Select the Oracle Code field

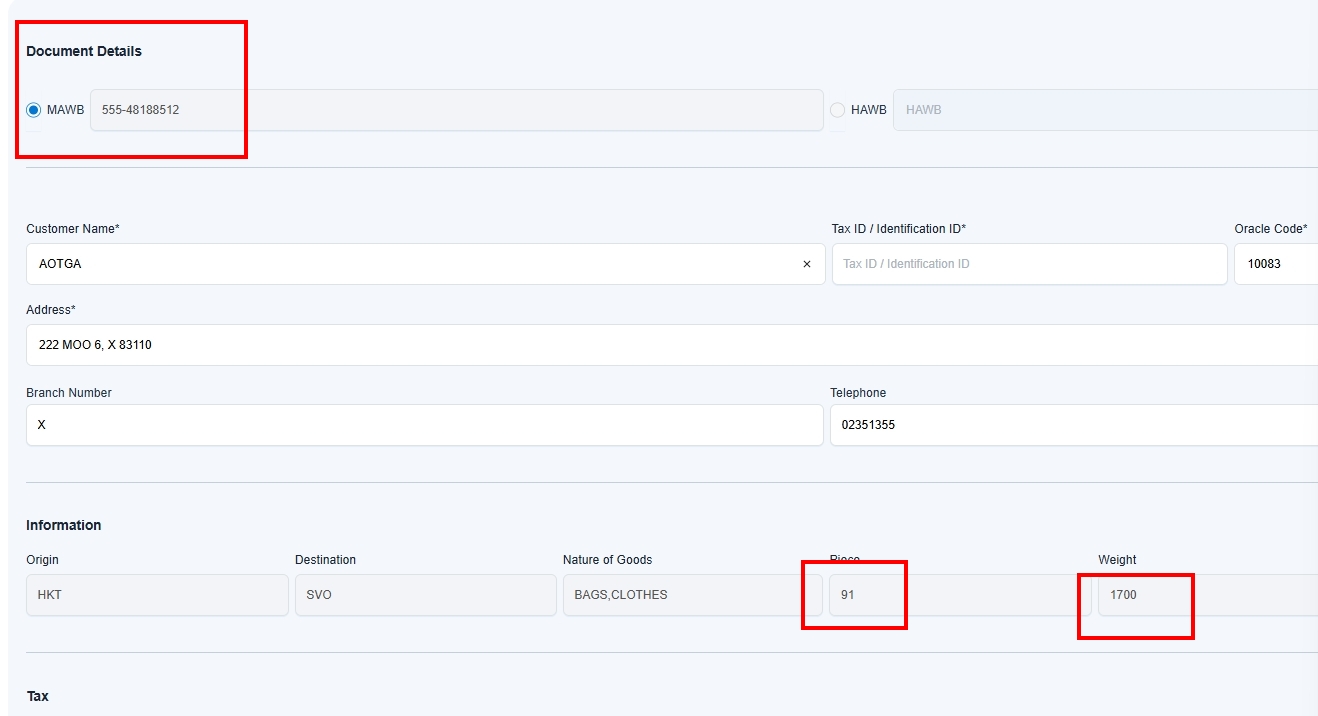point(1276,264)
